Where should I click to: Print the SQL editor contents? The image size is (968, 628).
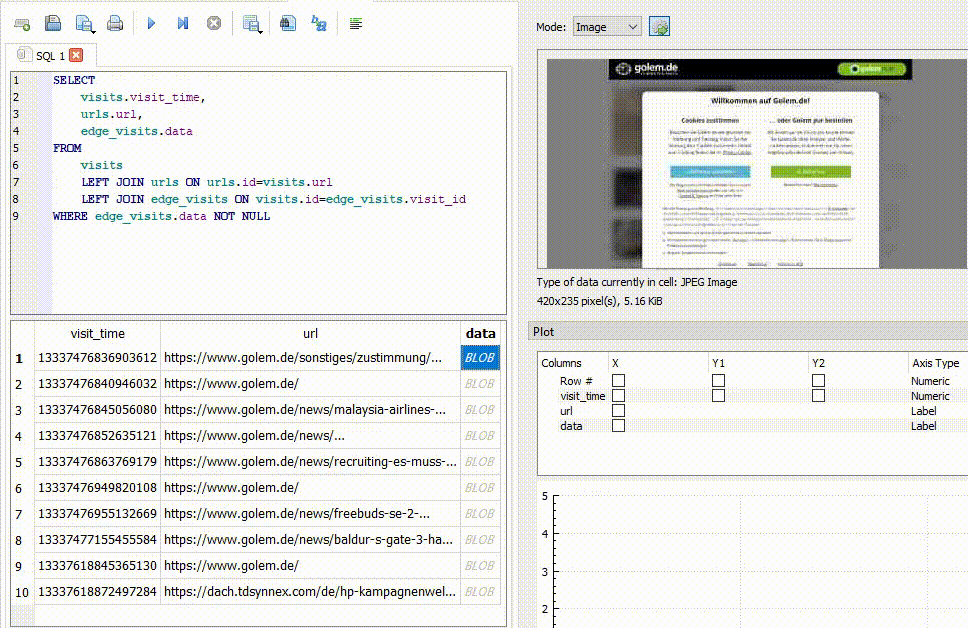click(x=115, y=23)
